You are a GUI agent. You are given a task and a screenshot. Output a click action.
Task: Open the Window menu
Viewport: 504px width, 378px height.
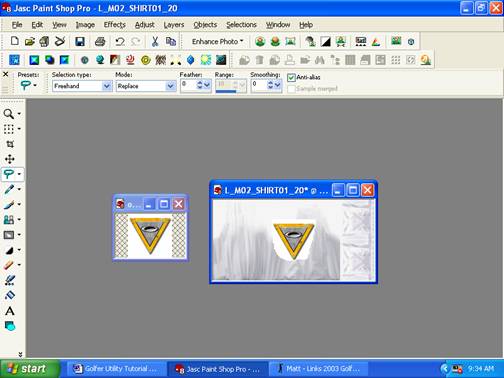click(278, 25)
